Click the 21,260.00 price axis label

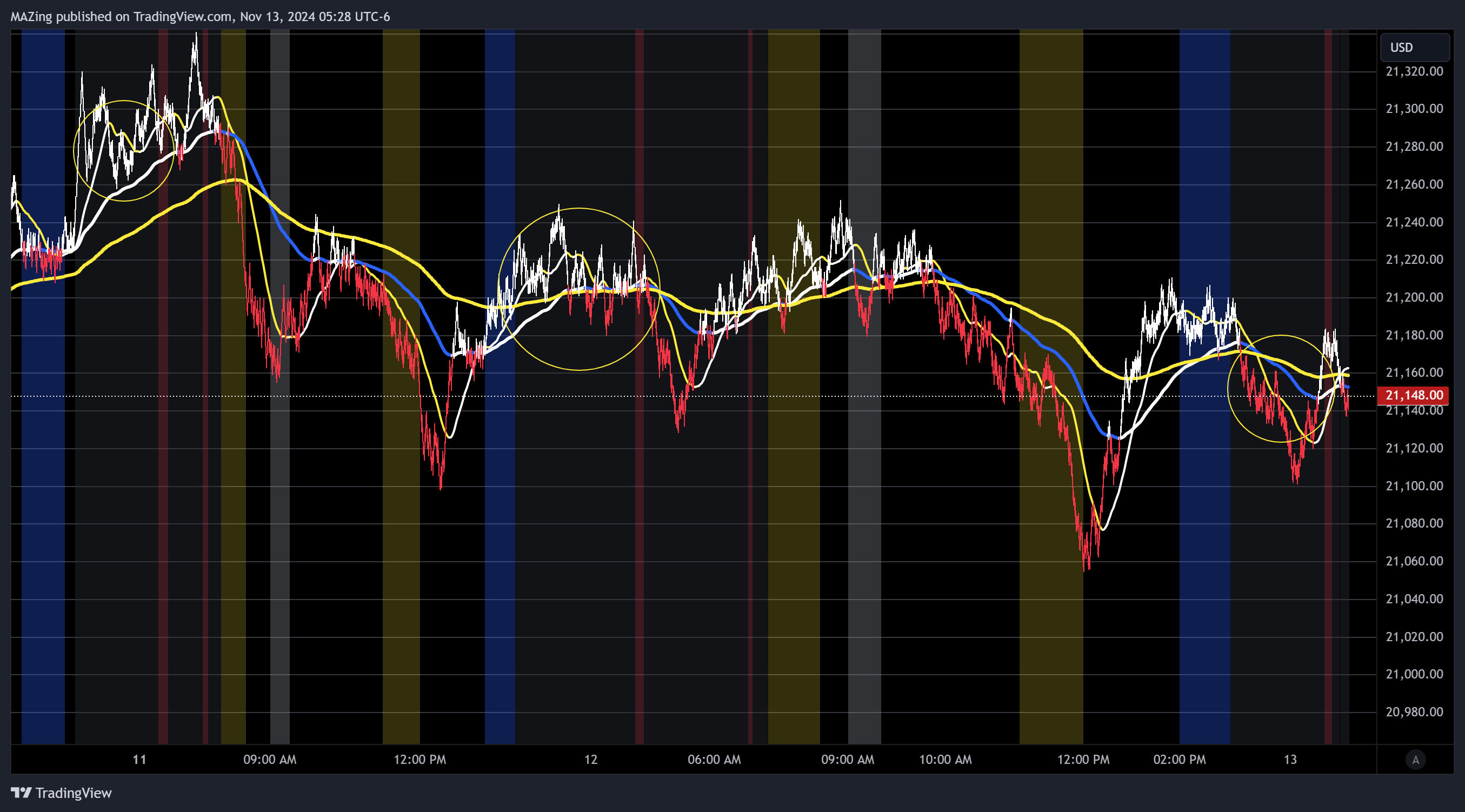coord(1414,184)
